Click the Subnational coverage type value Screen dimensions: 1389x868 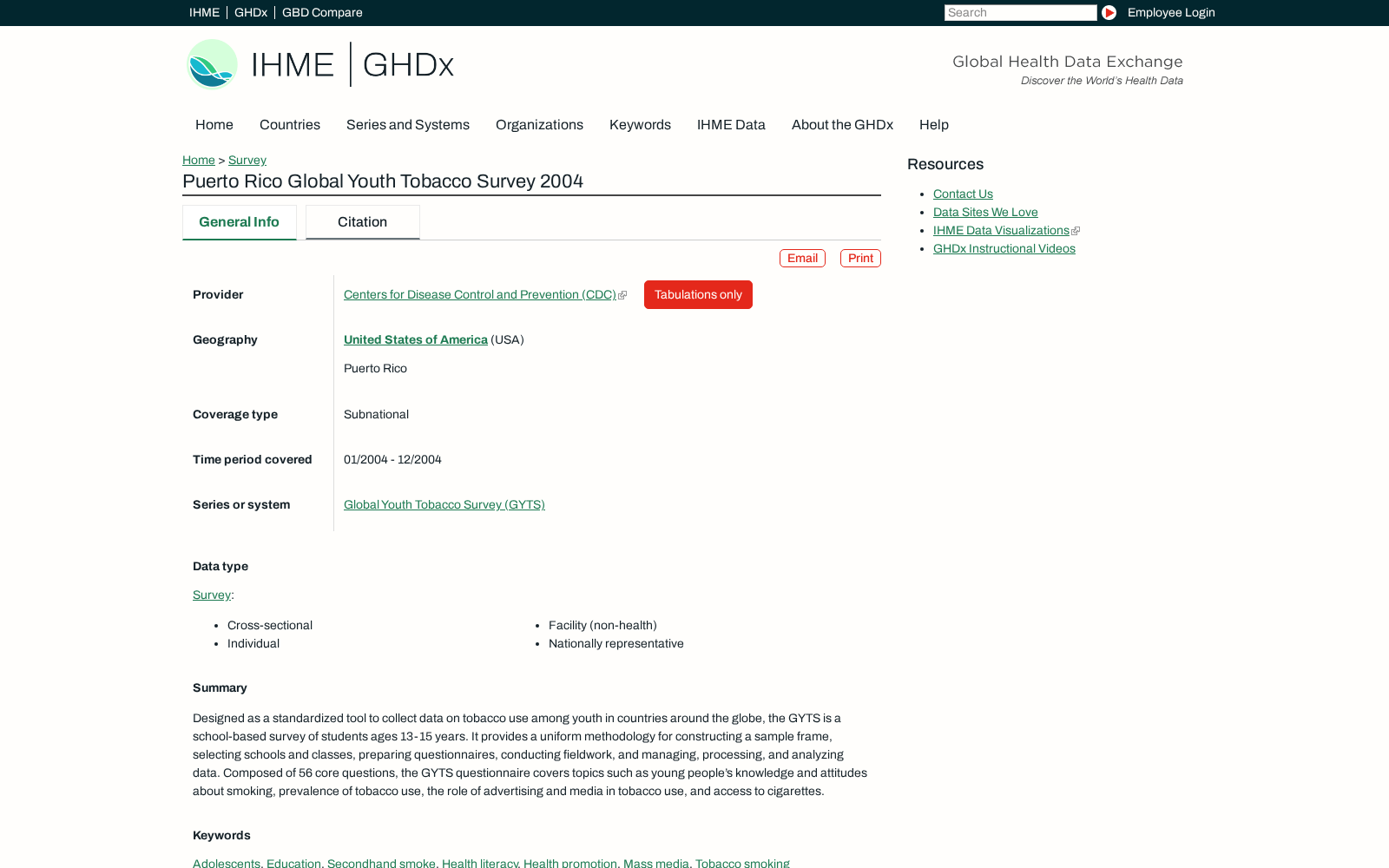(x=376, y=415)
